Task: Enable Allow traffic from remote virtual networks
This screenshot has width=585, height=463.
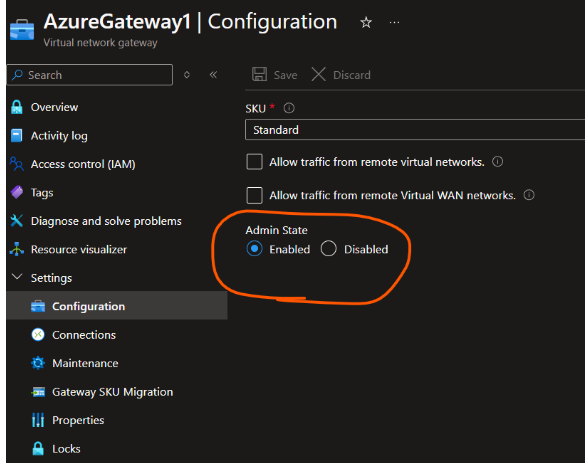Action: coord(254,162)
